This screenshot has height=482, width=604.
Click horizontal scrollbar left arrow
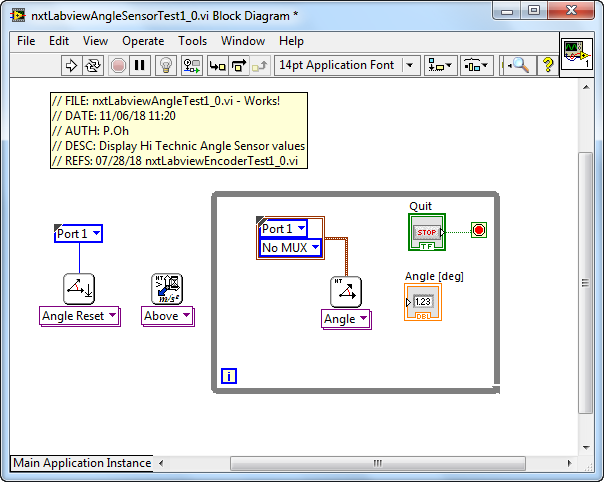click(161, 463)
